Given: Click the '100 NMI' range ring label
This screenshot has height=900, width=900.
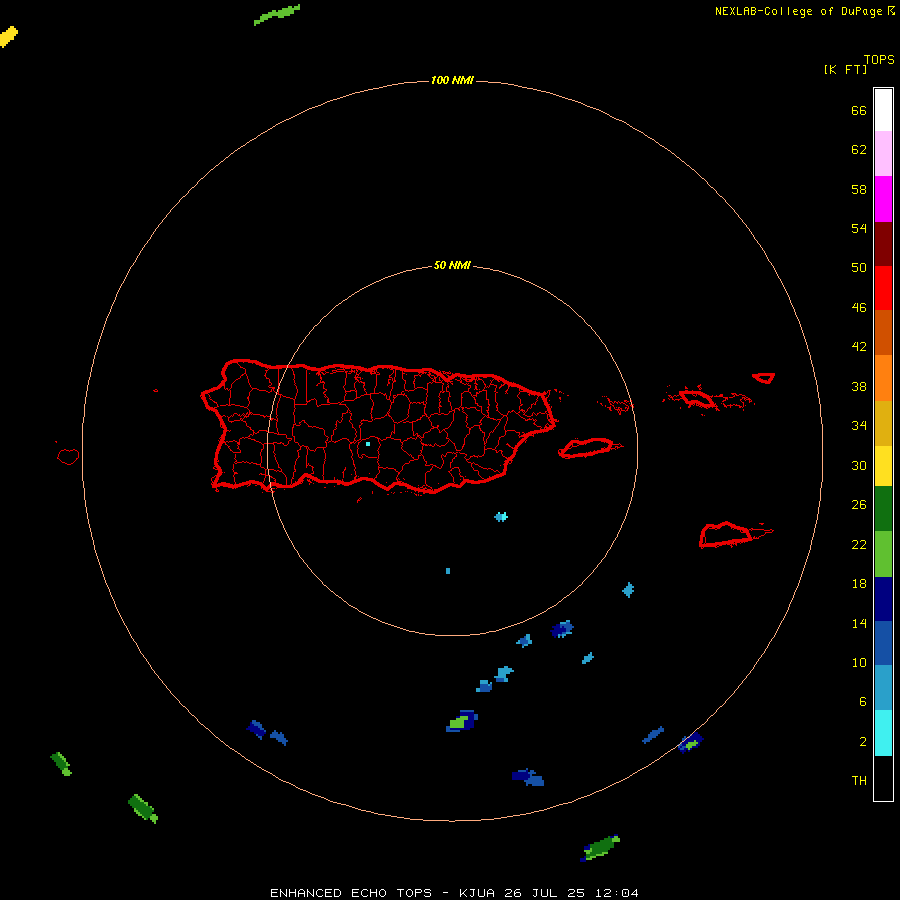Looking at the screenshot, I should [x=452, y=80].
